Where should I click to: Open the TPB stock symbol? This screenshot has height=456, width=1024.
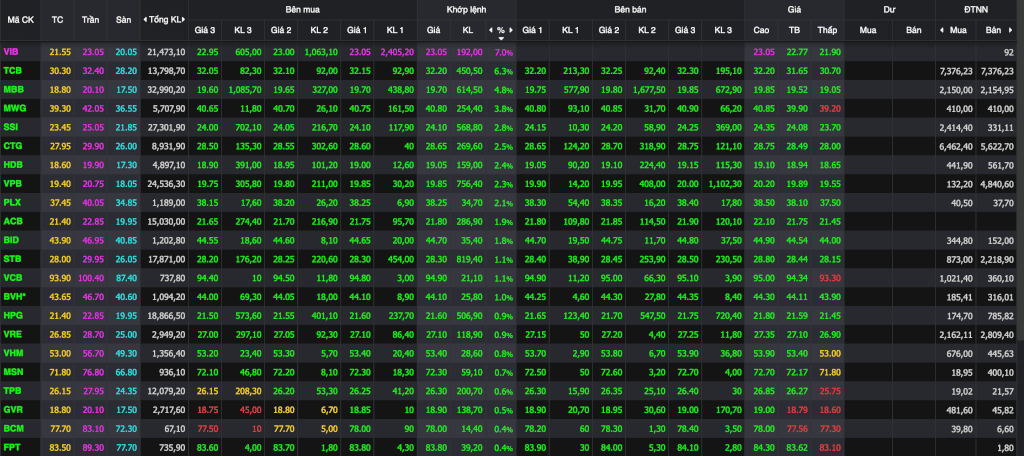[12, 391]
